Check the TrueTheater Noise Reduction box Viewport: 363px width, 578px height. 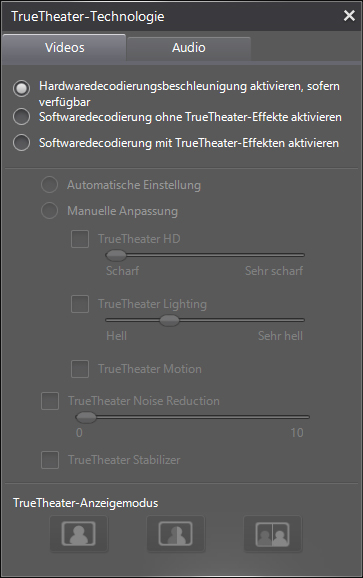50,401
